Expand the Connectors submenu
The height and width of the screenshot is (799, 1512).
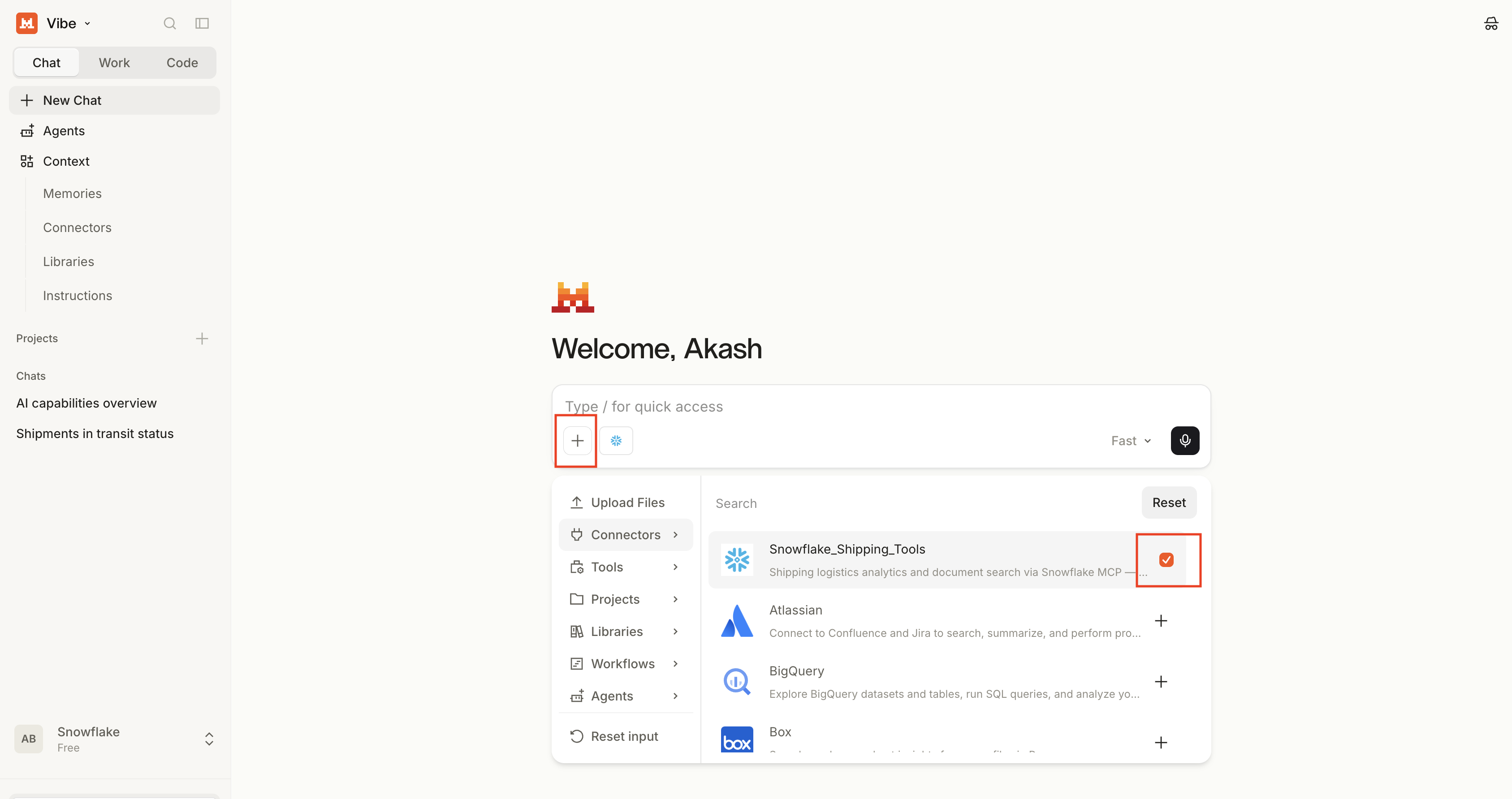click(x=626, y=535)
